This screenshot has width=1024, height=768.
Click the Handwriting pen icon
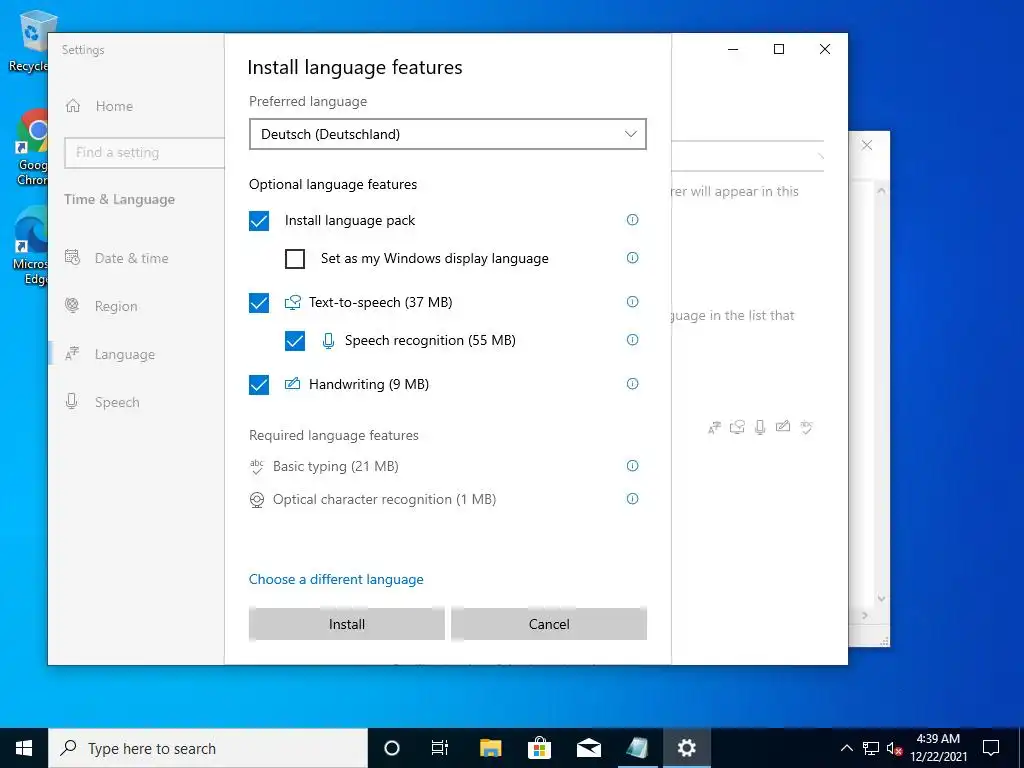click(x=293, y=383)
